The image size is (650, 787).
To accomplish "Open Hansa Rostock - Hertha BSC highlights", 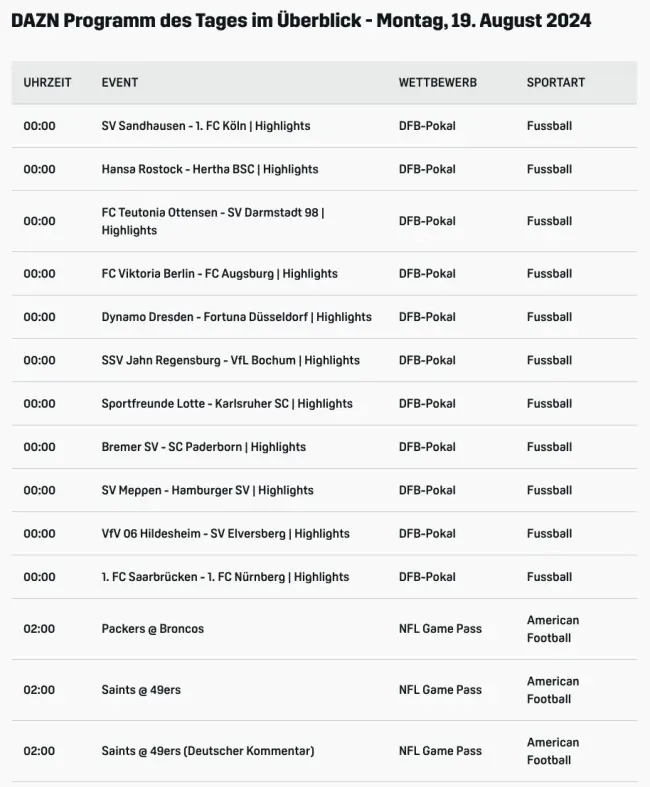I will [210, 170].
